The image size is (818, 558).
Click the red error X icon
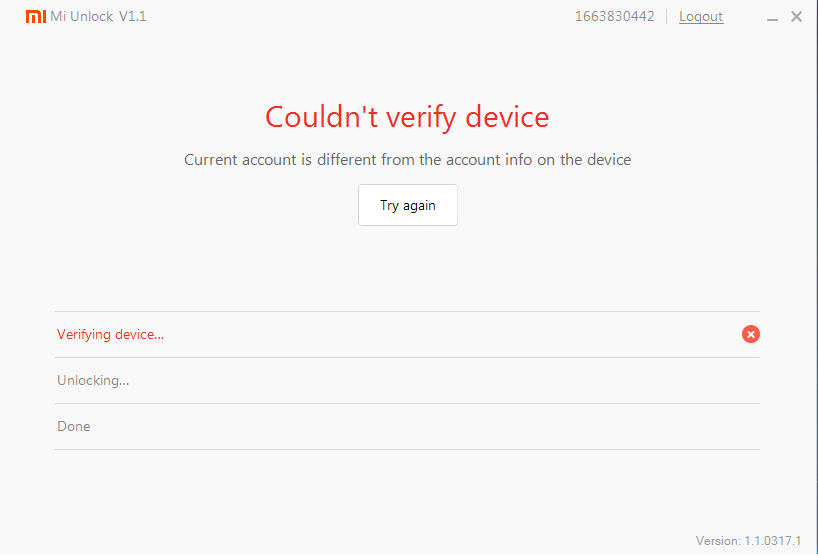pyautogui.click(x=751, y=334)
